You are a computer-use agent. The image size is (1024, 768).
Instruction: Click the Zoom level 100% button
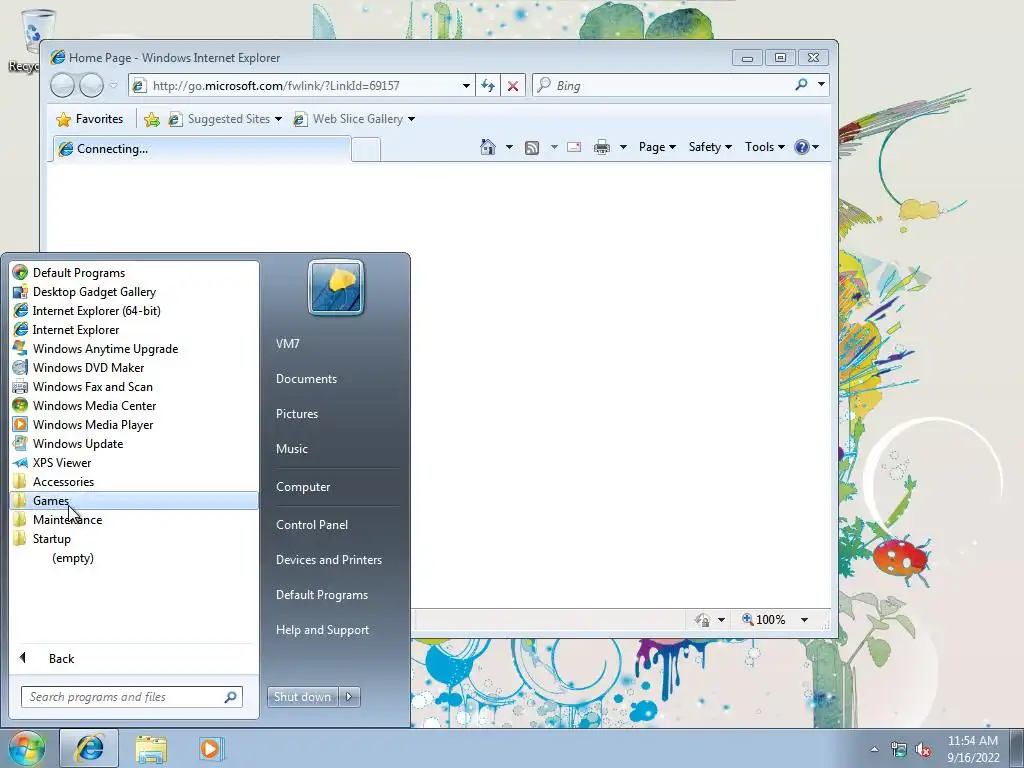(764, 620)
